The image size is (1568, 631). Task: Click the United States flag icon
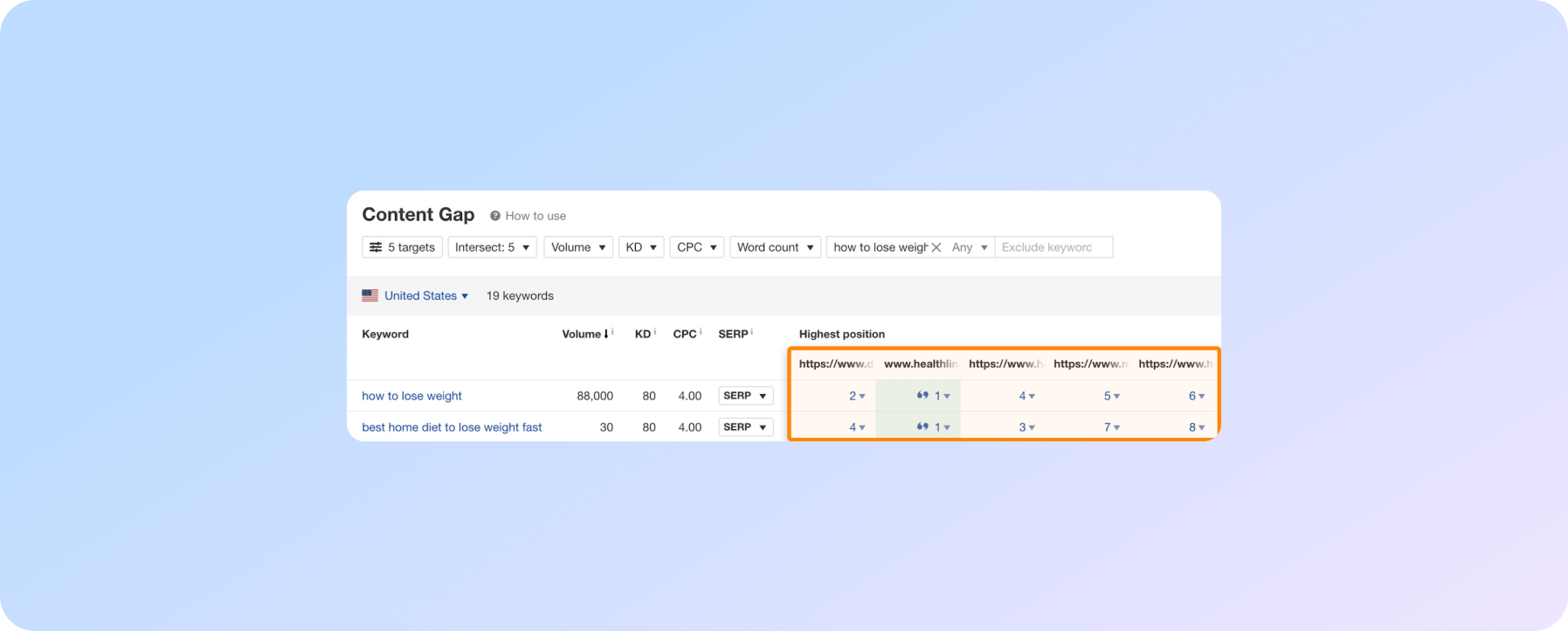point(370,295)
